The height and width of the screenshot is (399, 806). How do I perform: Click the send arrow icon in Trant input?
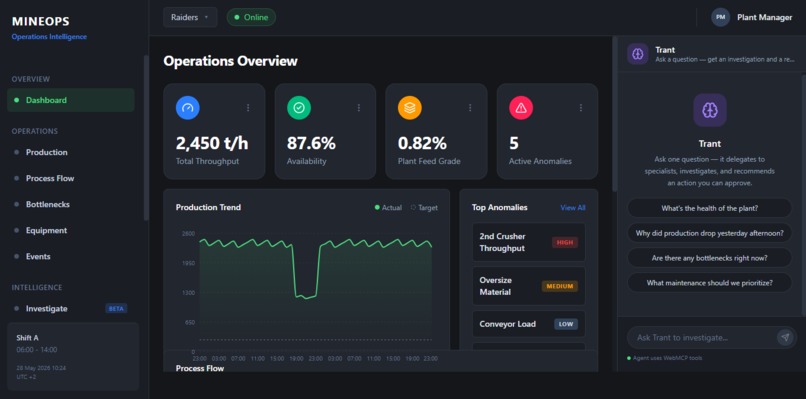785,337
